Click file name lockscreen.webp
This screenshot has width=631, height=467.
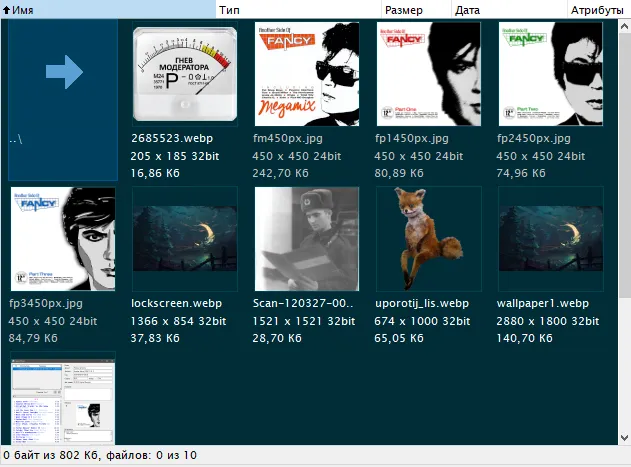click(x=176, y=303)
